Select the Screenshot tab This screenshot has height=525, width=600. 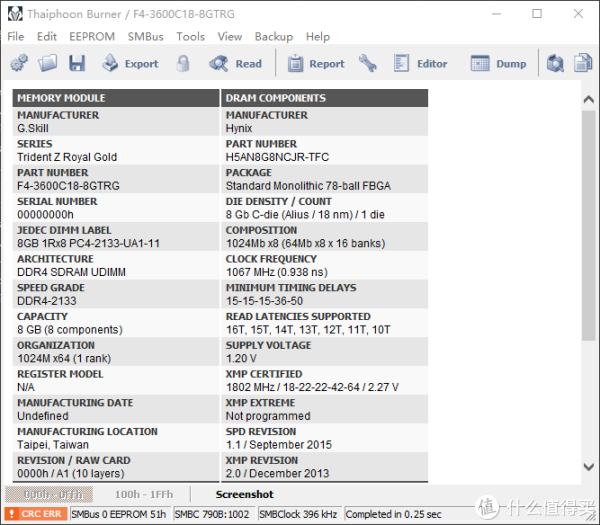[x=245, y=494]
